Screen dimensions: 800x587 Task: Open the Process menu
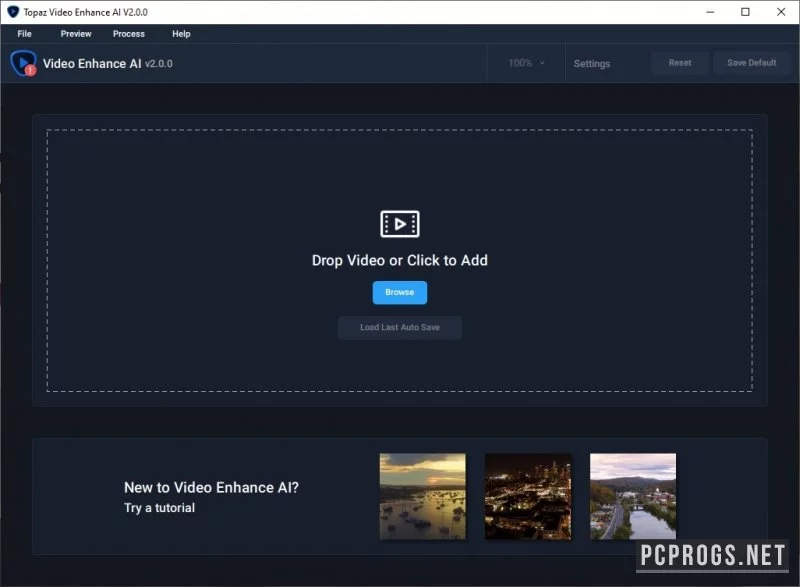pos(129,34)
